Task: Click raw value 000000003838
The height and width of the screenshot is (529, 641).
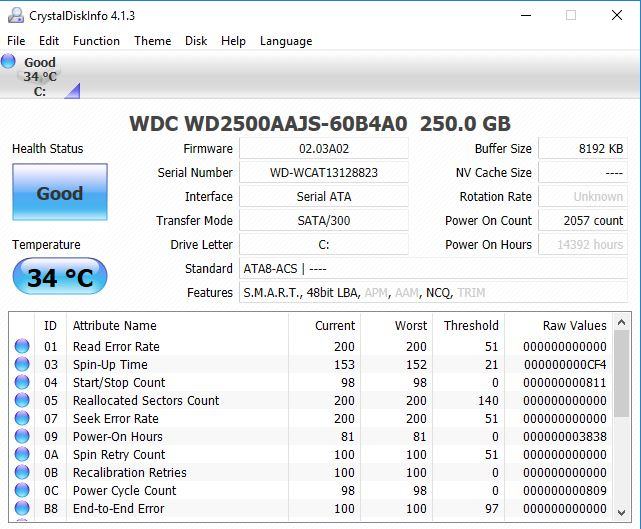Action: [565, 436]
